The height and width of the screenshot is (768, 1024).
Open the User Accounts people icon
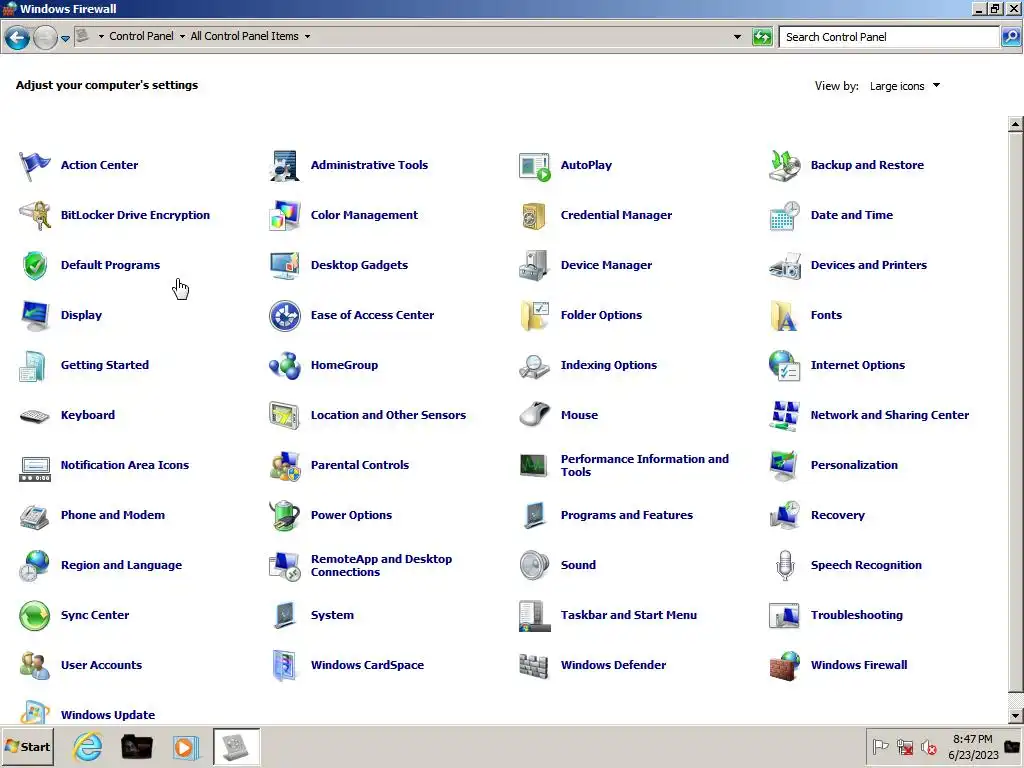pos(35,665)
